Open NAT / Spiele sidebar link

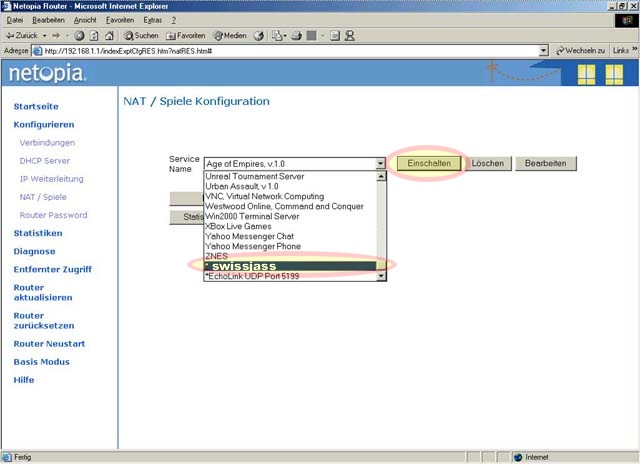click(43, 197)
